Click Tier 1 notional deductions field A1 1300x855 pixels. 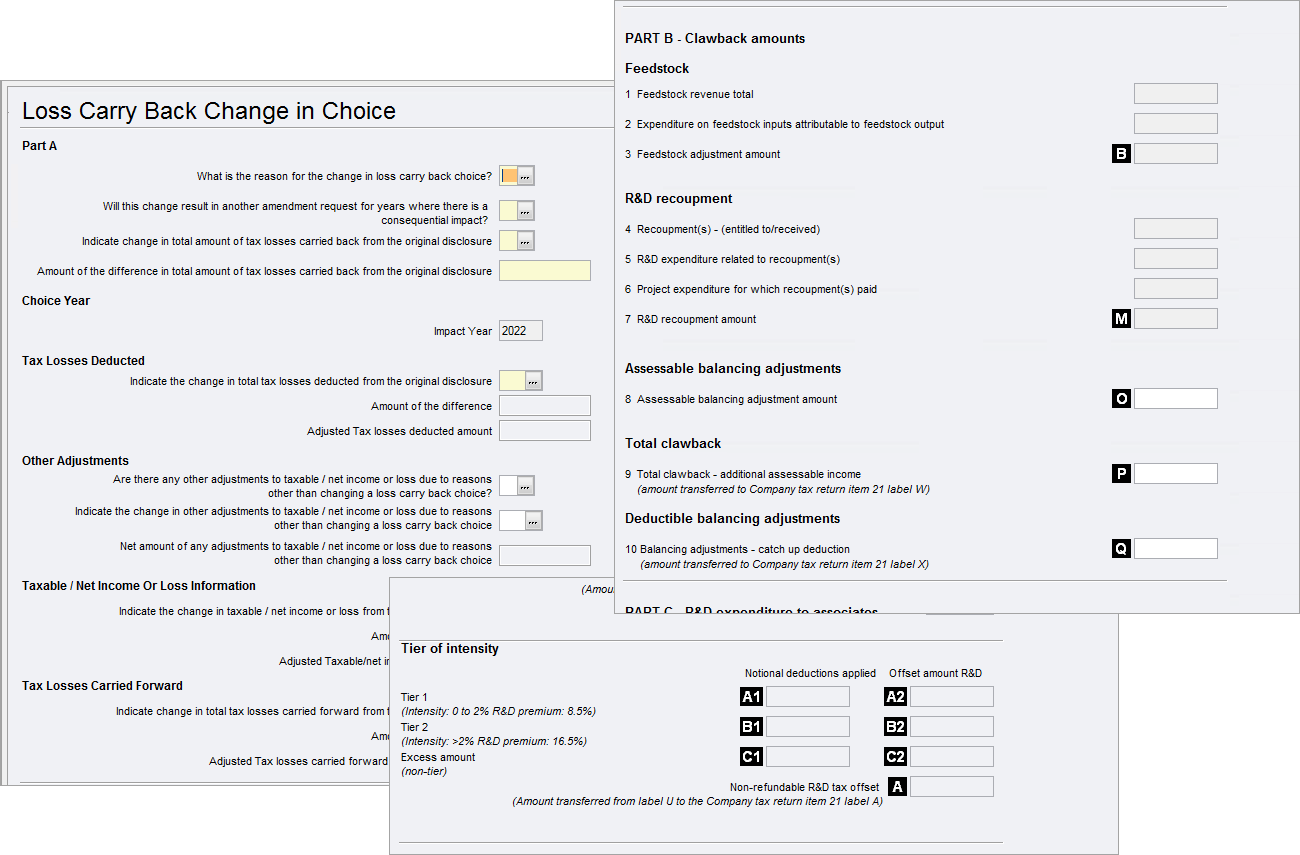click(x=808, y=697)
